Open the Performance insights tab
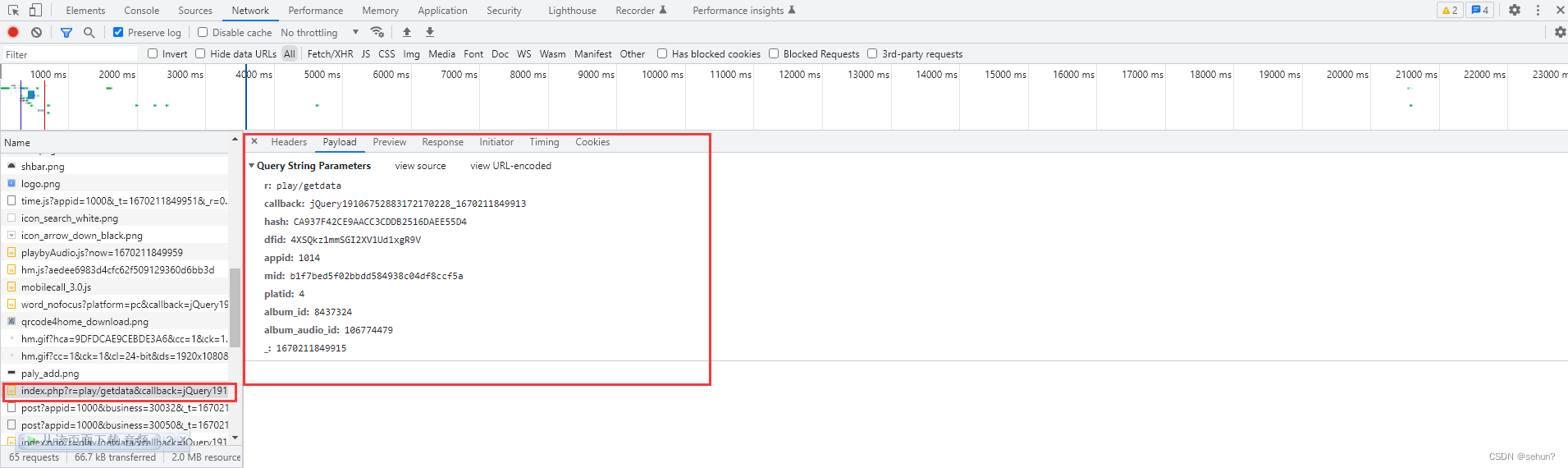This screenshot has width=1568, height=468. pos(744,10)
